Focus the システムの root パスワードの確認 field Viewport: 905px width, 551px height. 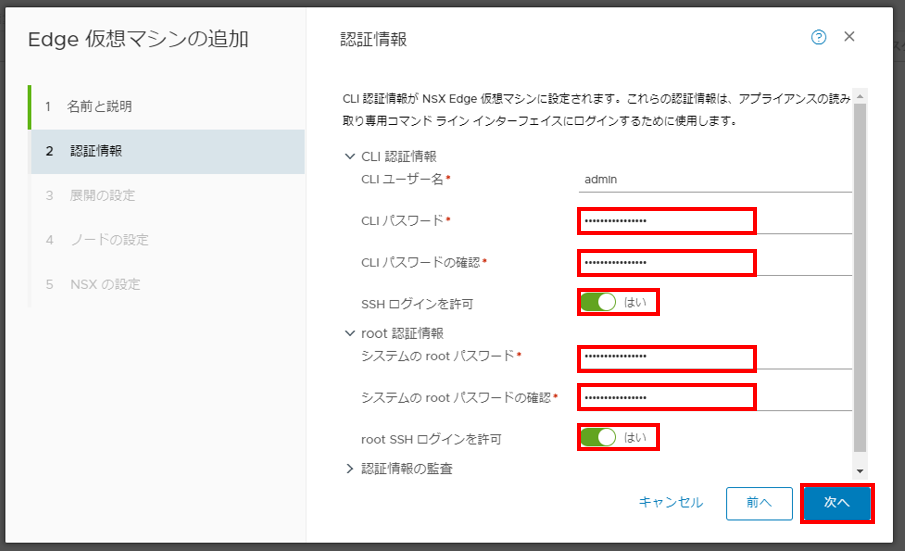[x=715, y=398]
